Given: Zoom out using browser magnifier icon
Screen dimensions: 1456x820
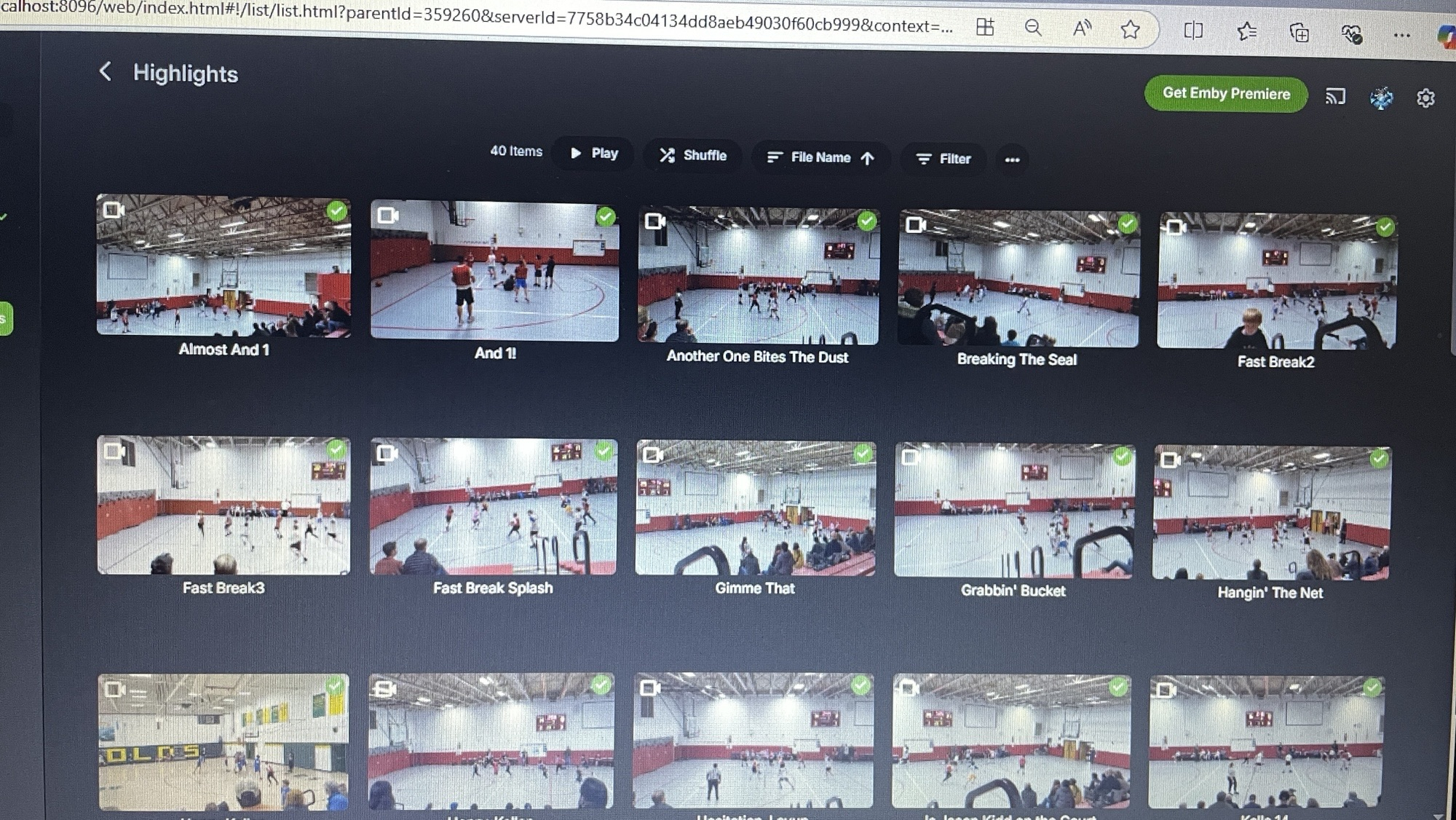Looking at the screenshot, I should coord(1033,28).
